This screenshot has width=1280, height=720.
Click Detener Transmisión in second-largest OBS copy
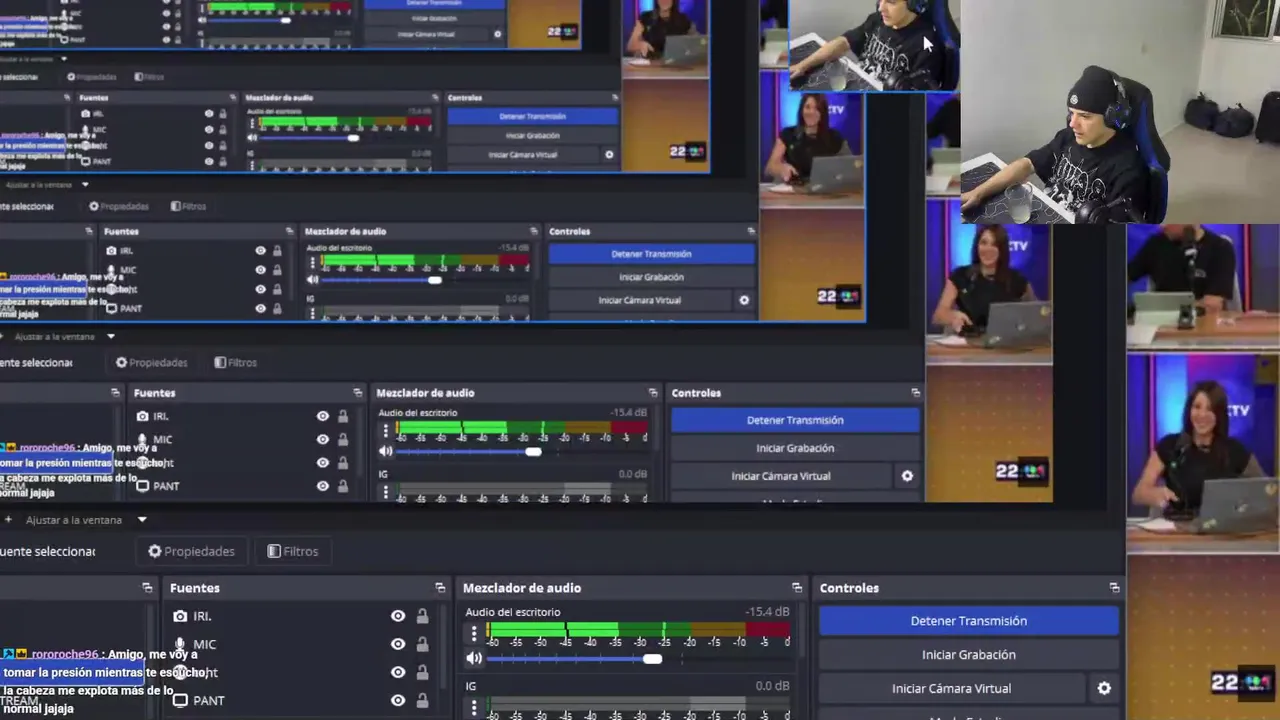tap(795, 420)
